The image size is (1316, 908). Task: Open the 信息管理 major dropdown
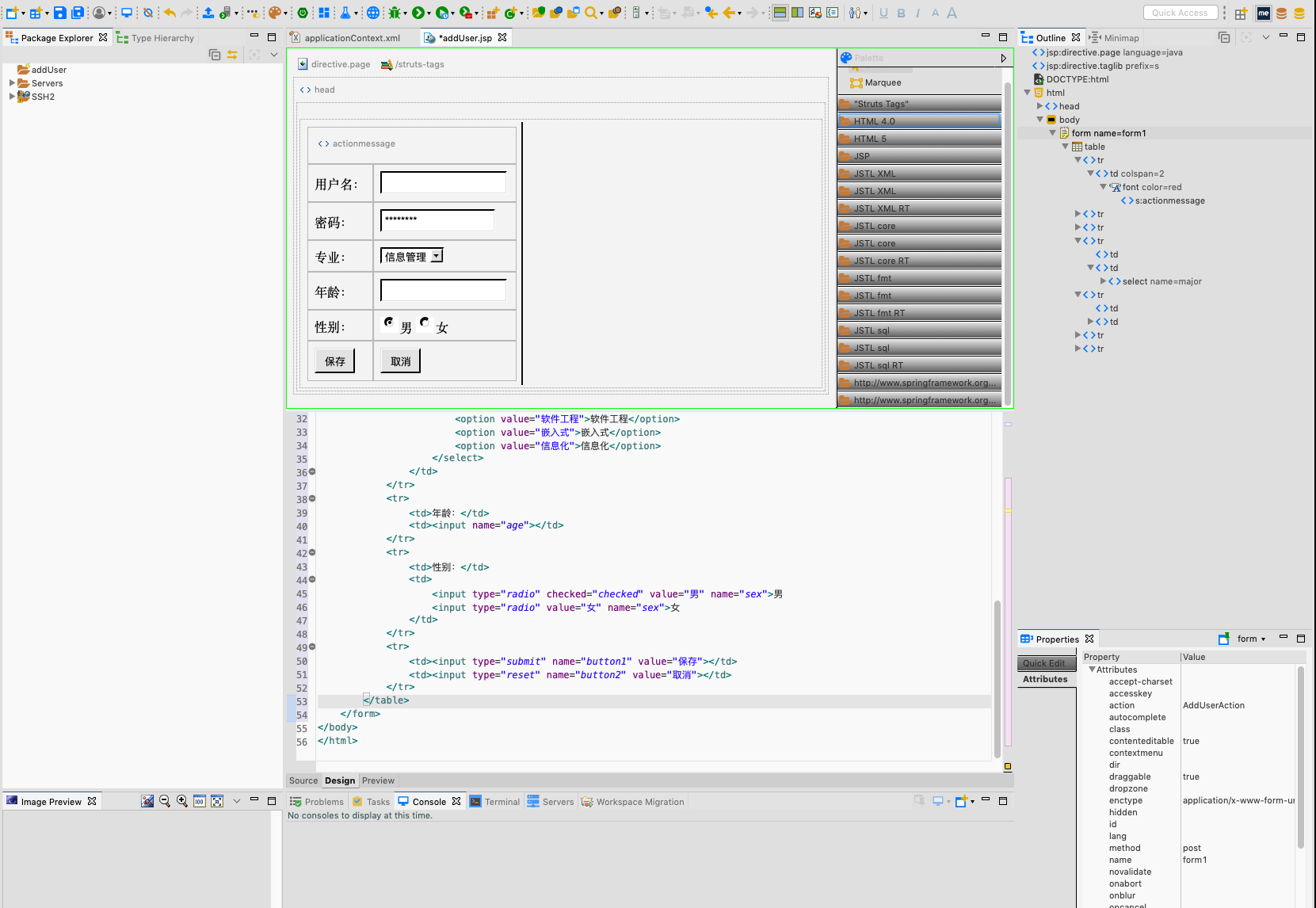[412, 256]
